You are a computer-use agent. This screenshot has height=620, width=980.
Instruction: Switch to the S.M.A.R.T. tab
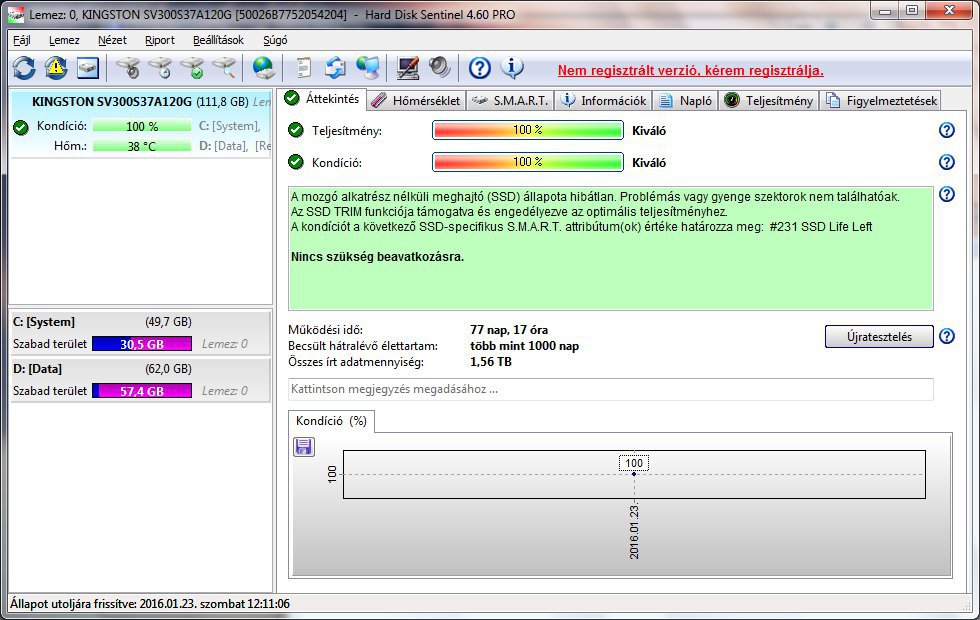(x=510, y=101)
